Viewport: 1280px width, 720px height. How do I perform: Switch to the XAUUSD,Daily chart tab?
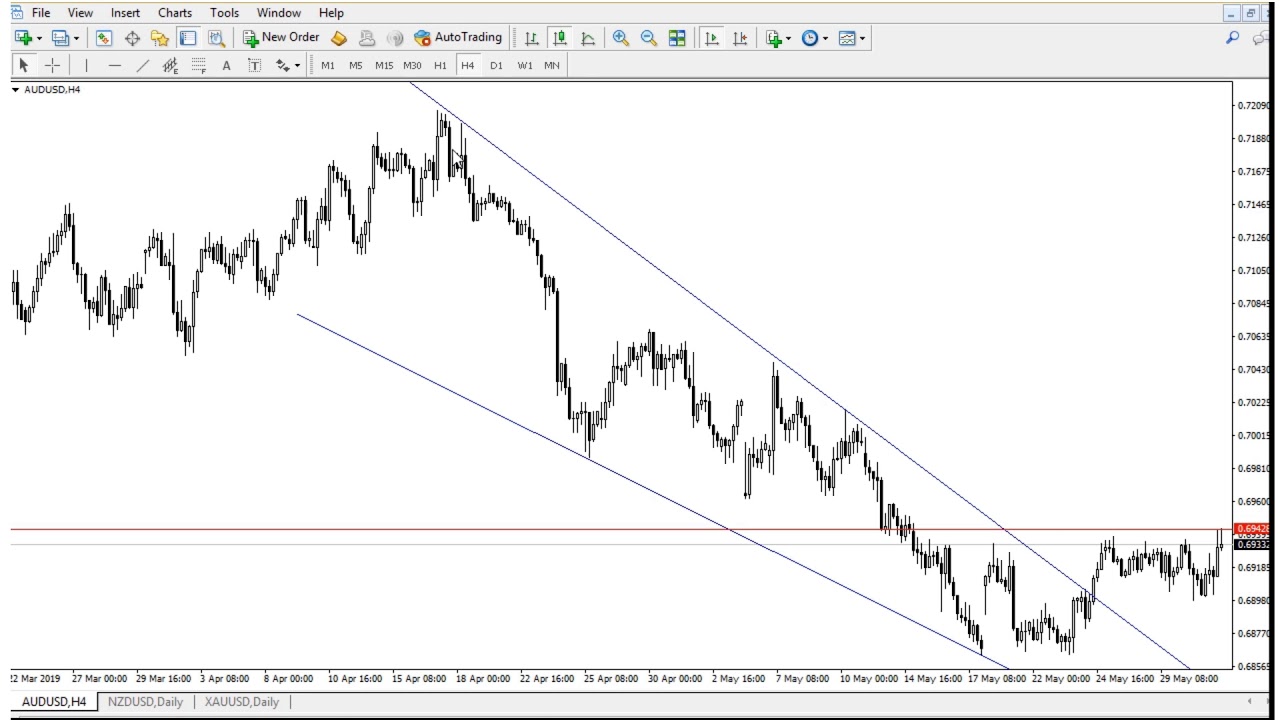(242, 702)
